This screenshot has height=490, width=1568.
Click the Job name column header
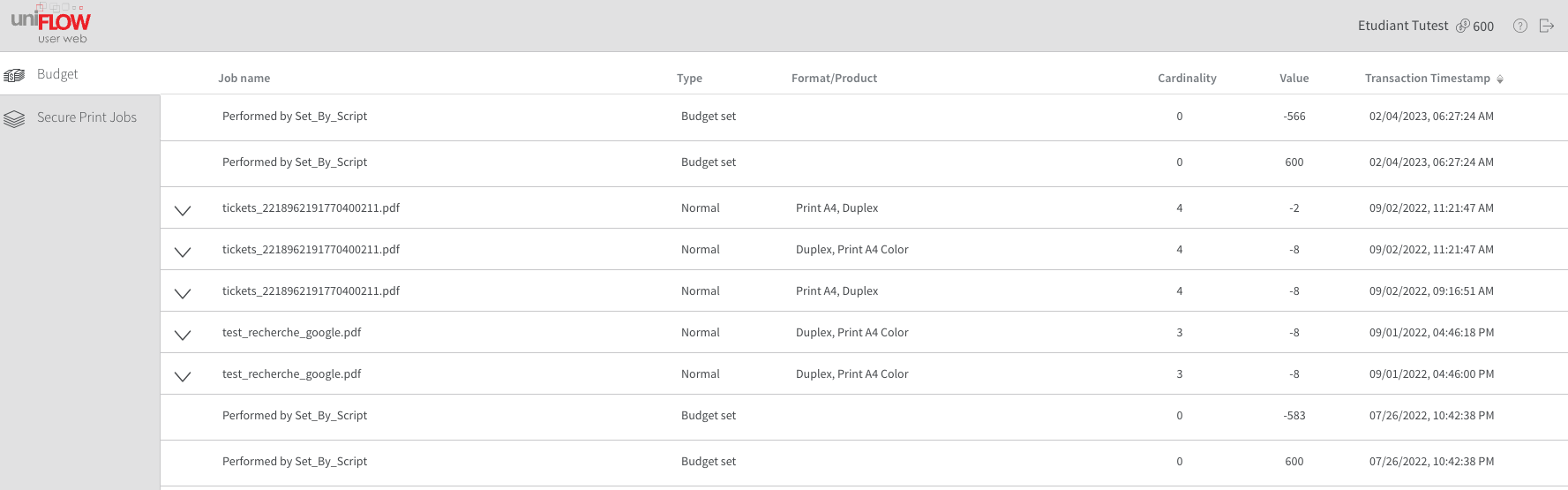pyautogui.click(x=244, y=79)
